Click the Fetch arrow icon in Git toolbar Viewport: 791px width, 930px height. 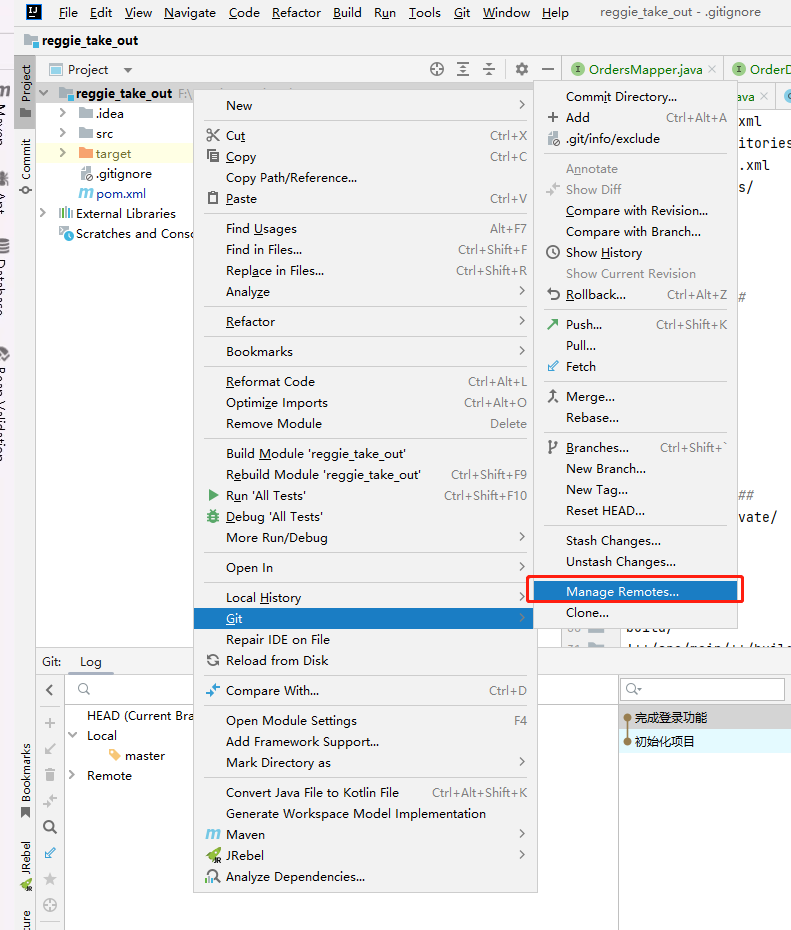click(50, 853)
